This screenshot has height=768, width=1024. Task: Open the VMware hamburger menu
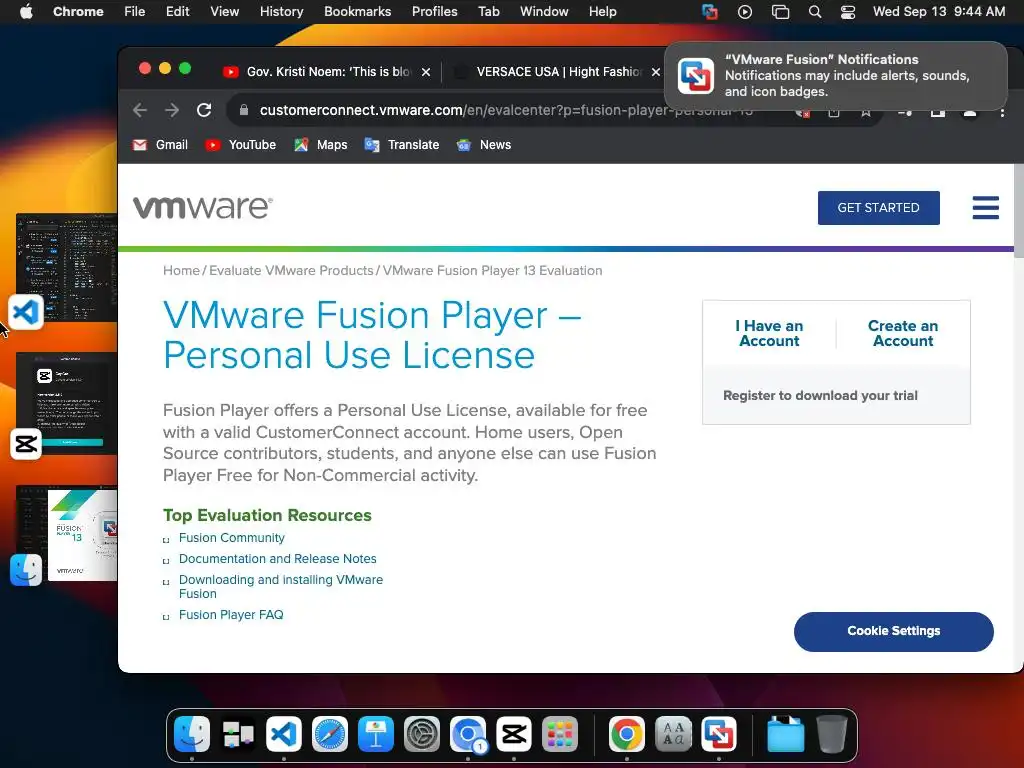coord(985,208)
